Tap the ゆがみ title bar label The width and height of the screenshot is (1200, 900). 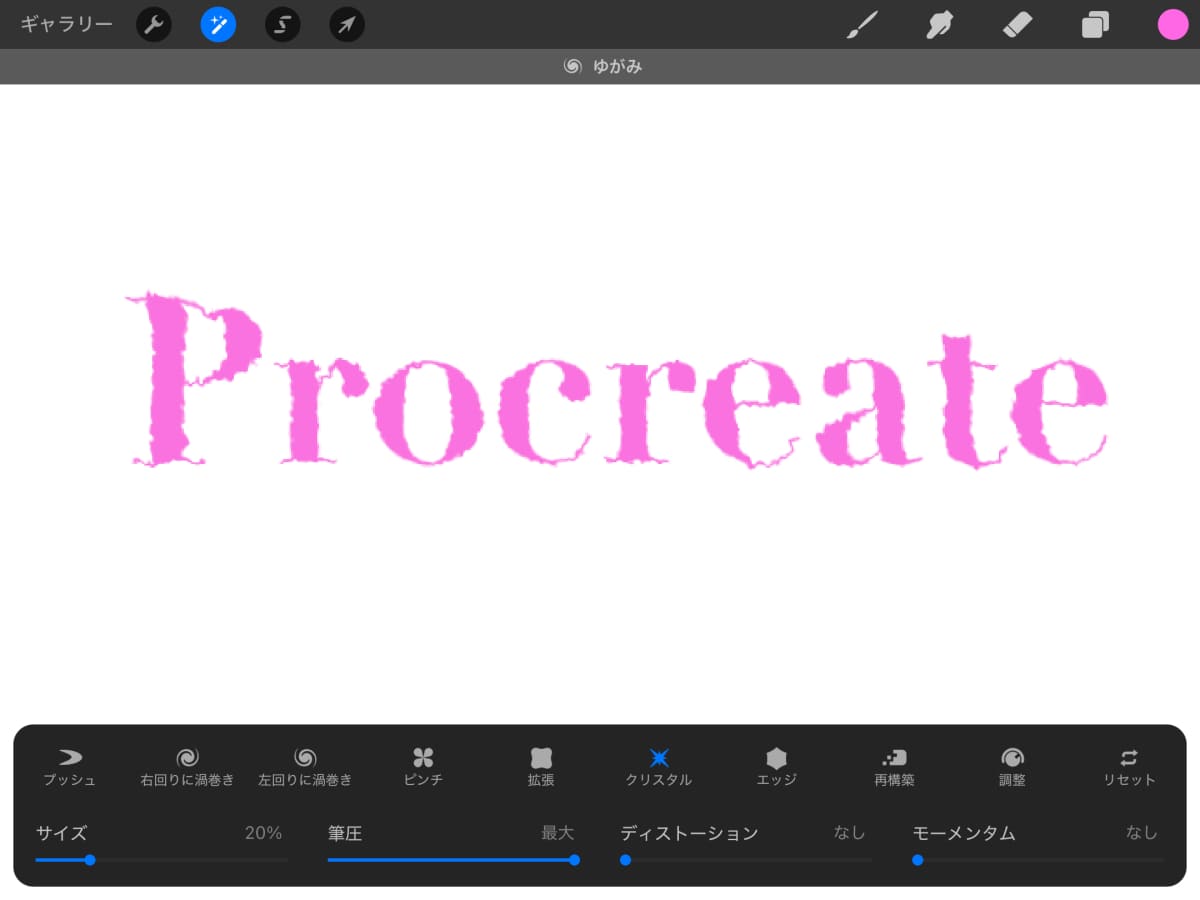point(617,67)
